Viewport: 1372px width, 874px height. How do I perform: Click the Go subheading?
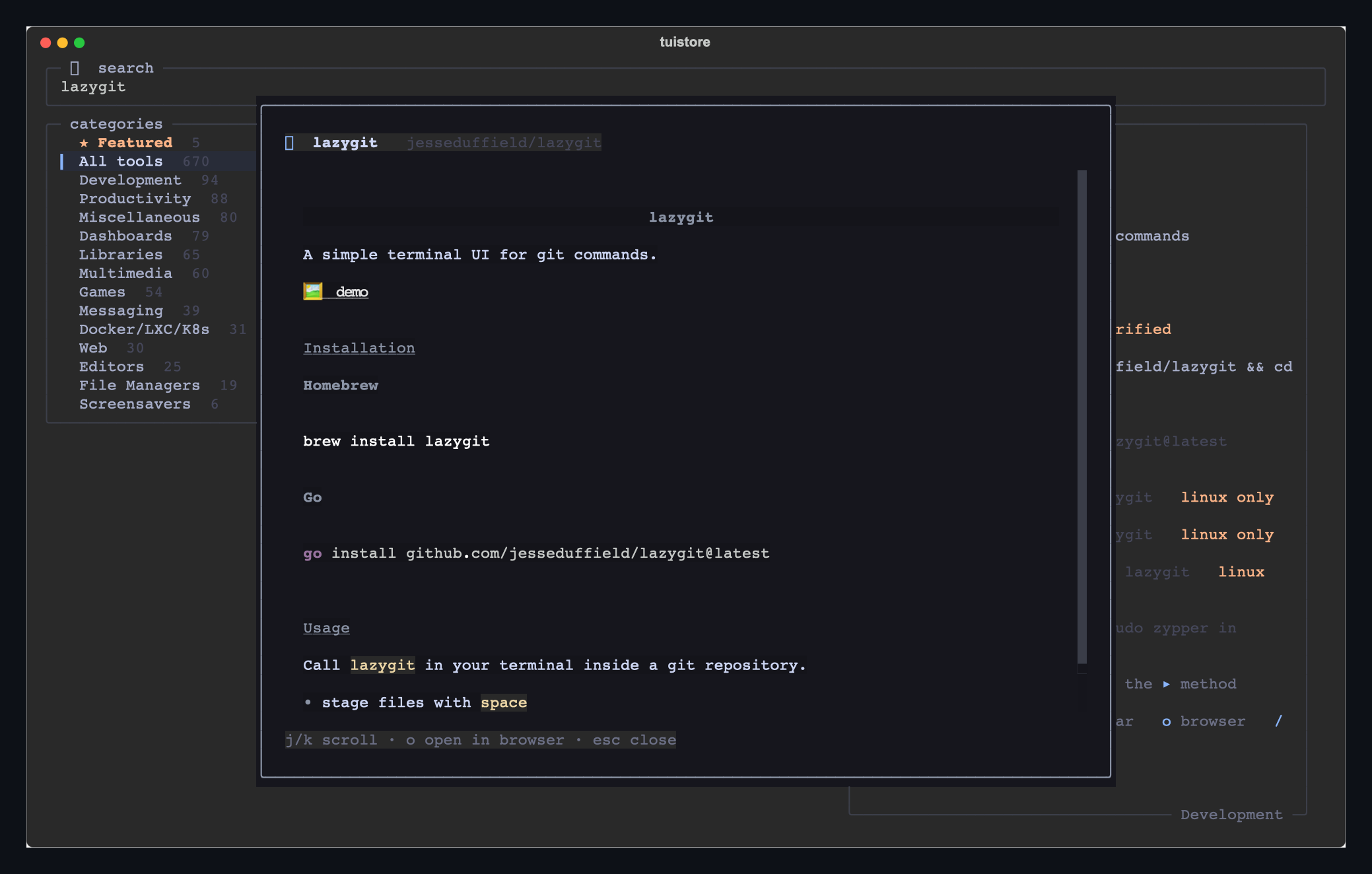point(312,497)
